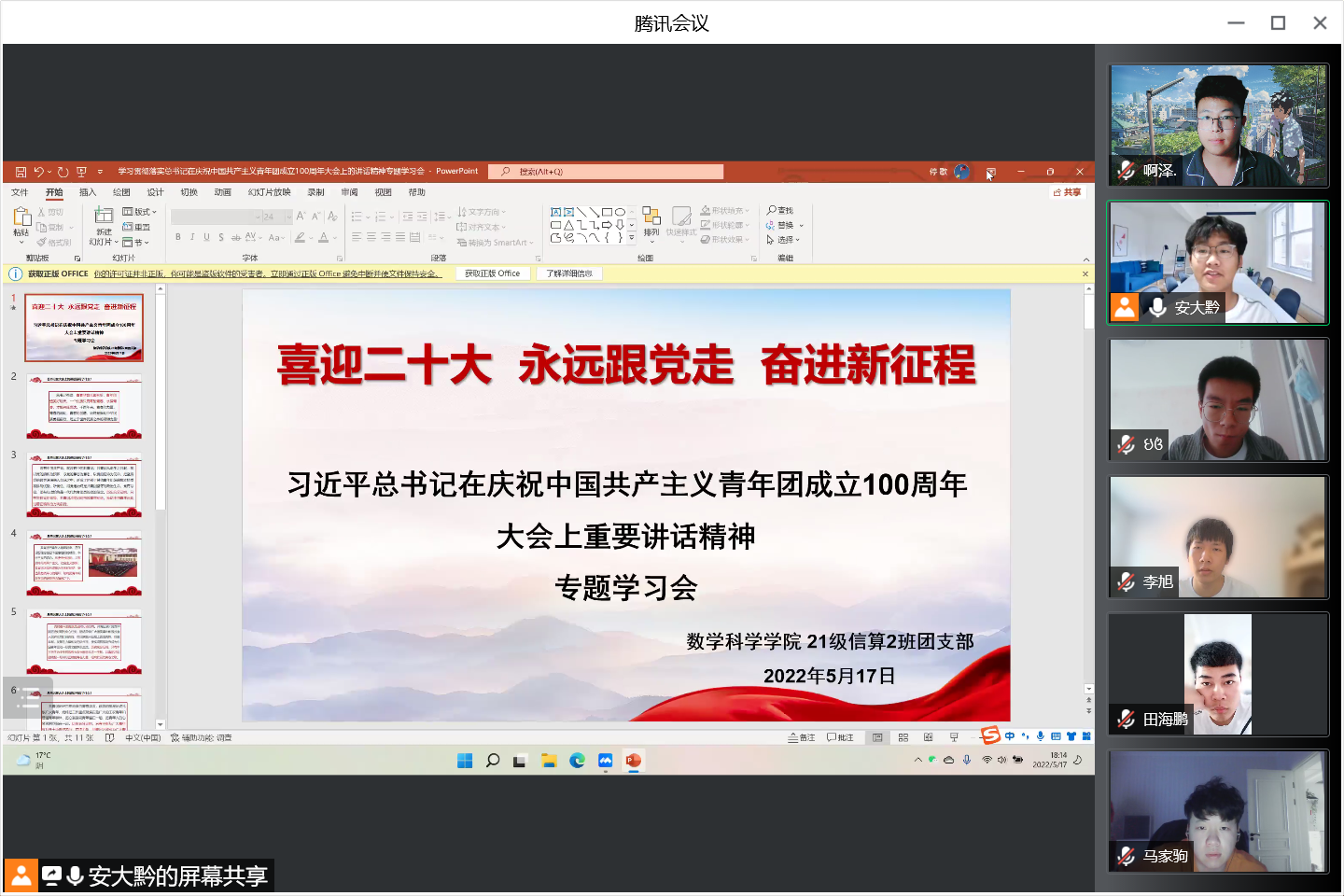
Task: Select the oval shape in shapes gallery
Action: pos(620,212)
